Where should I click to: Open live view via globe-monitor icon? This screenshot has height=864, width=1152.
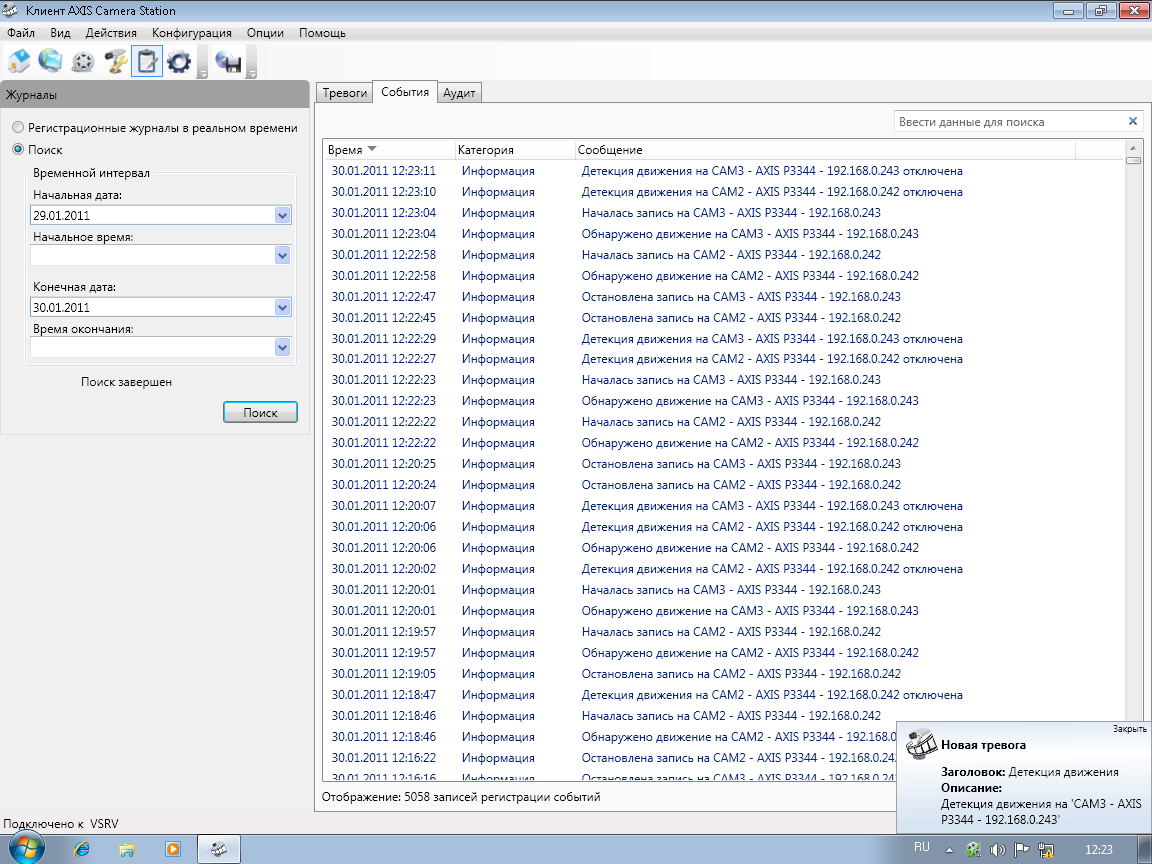(x=50, y=61)
